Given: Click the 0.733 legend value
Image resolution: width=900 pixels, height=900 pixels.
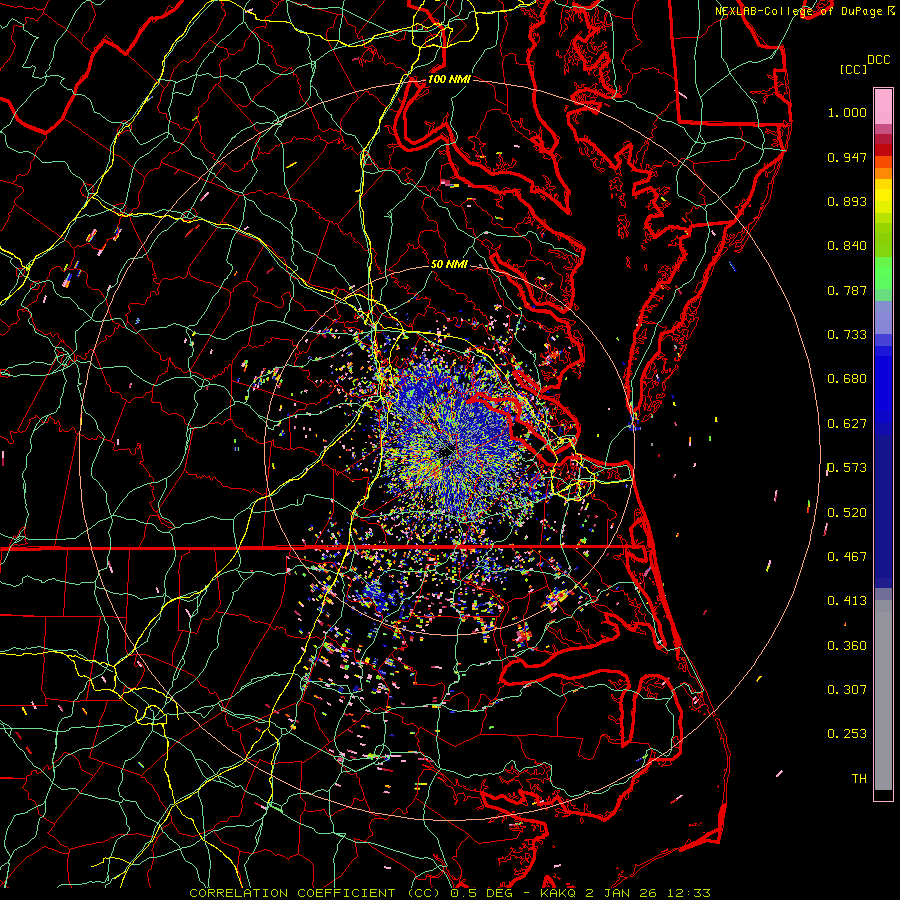Looking at the screenshot, I should pyautogui.click(x=847, y=335).
